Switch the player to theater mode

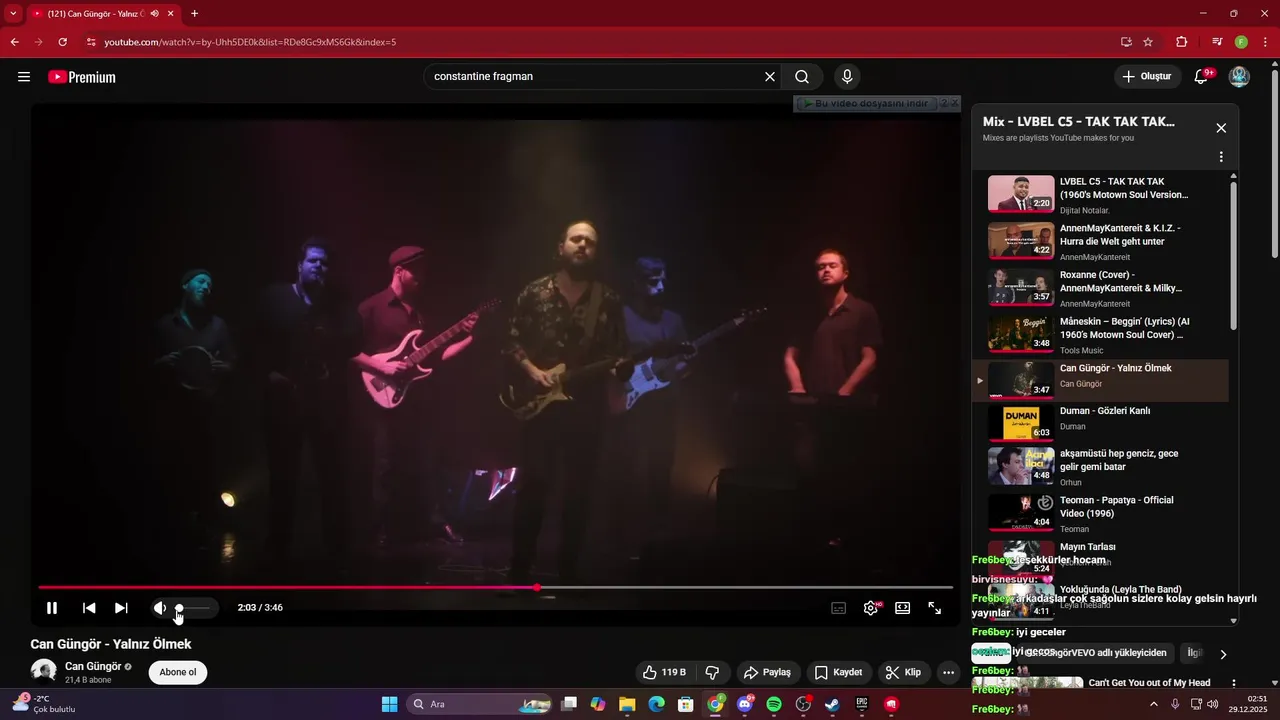[x=903, y=608]
